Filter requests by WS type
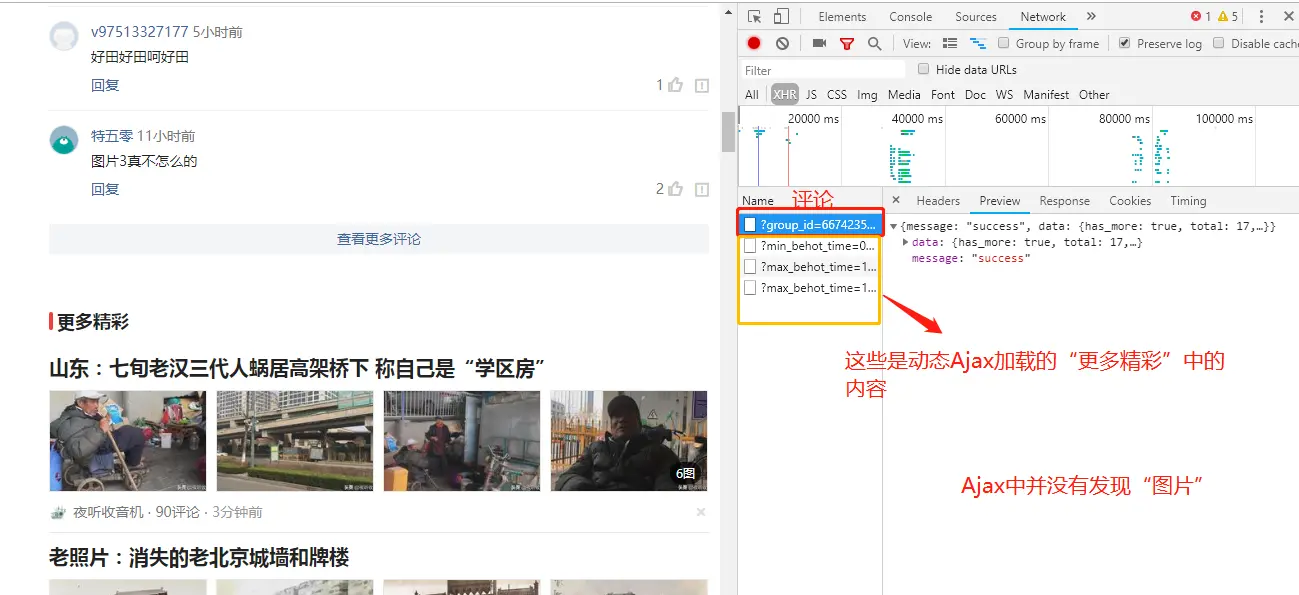1299x595 pixels. (x=1004, y=95)
